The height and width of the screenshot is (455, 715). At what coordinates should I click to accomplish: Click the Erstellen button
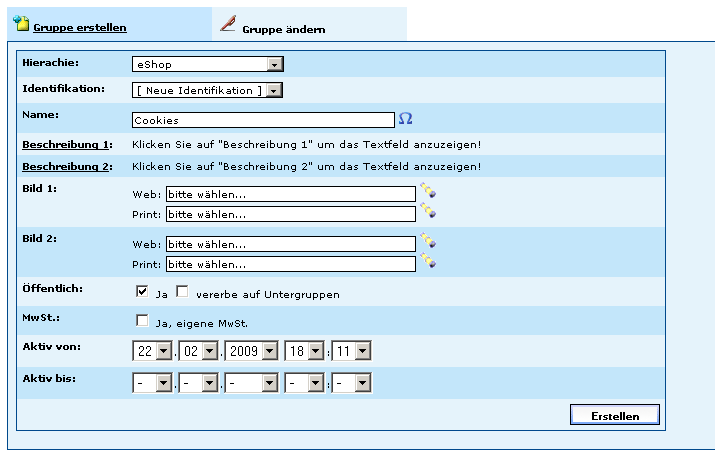point(615,414)
